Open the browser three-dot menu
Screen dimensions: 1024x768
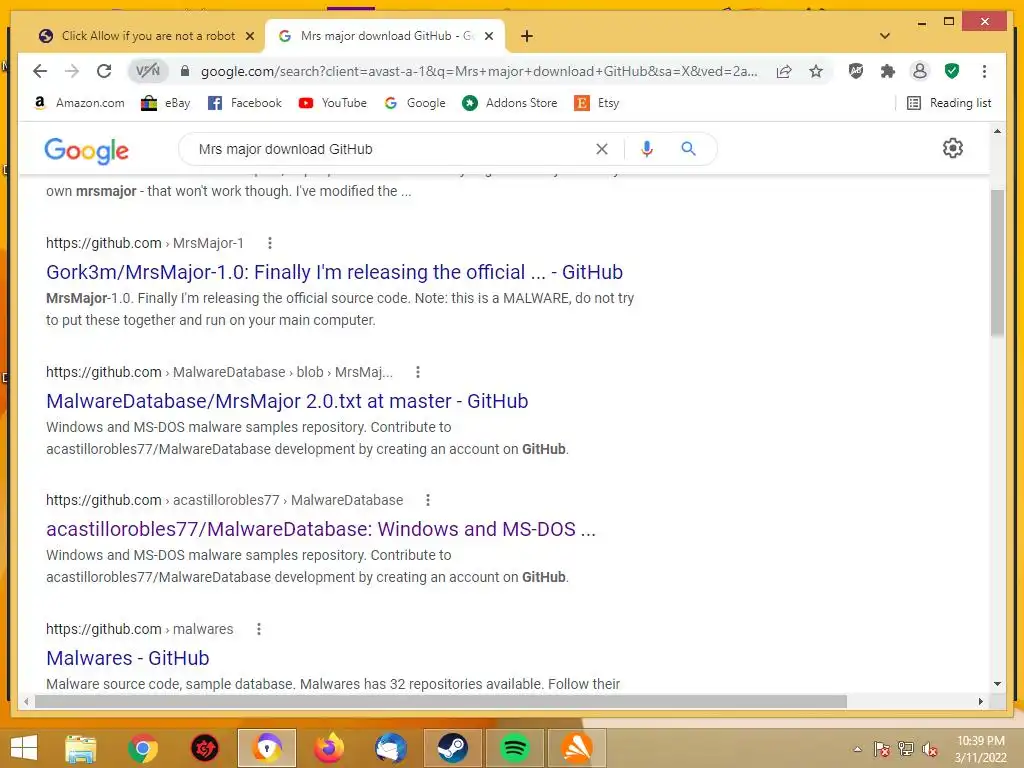tap(984, 71)
